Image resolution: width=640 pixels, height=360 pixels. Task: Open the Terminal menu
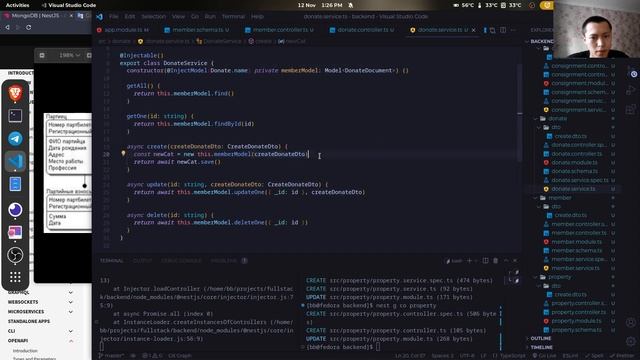pyautogui.click(x=233, y=17)
